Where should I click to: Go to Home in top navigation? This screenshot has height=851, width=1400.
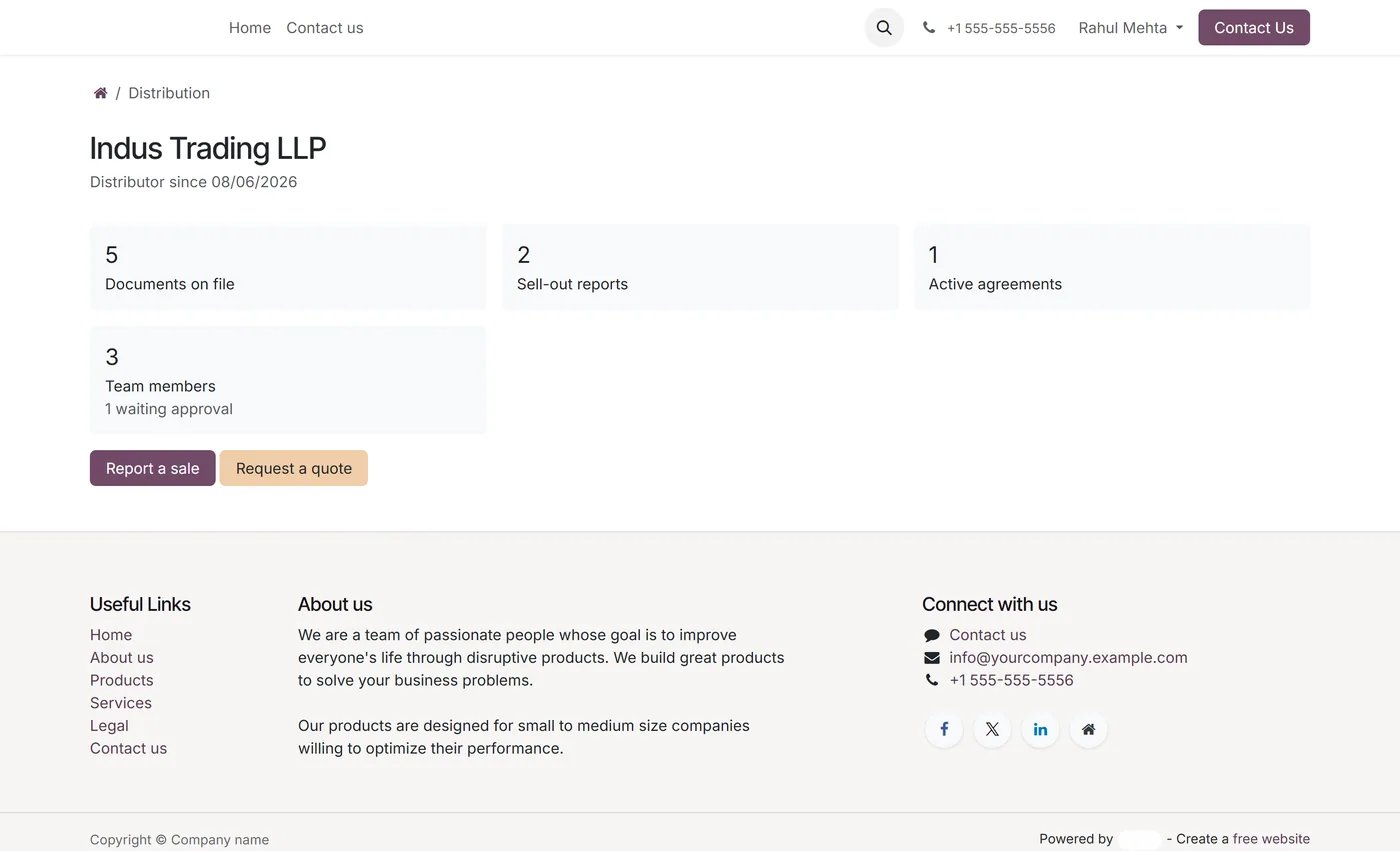tap(250, 28)
